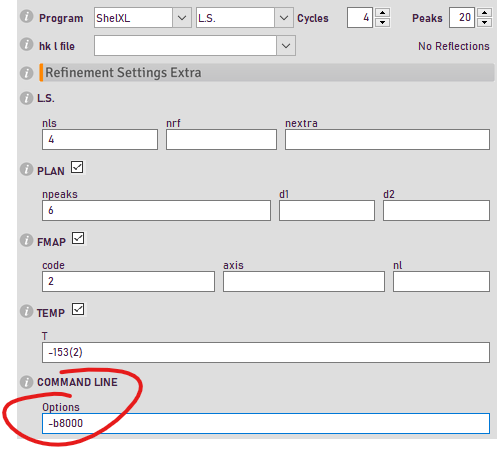502x450 pixels.
Task: Click the FMAP axis input field
Action: pos(304,282)
